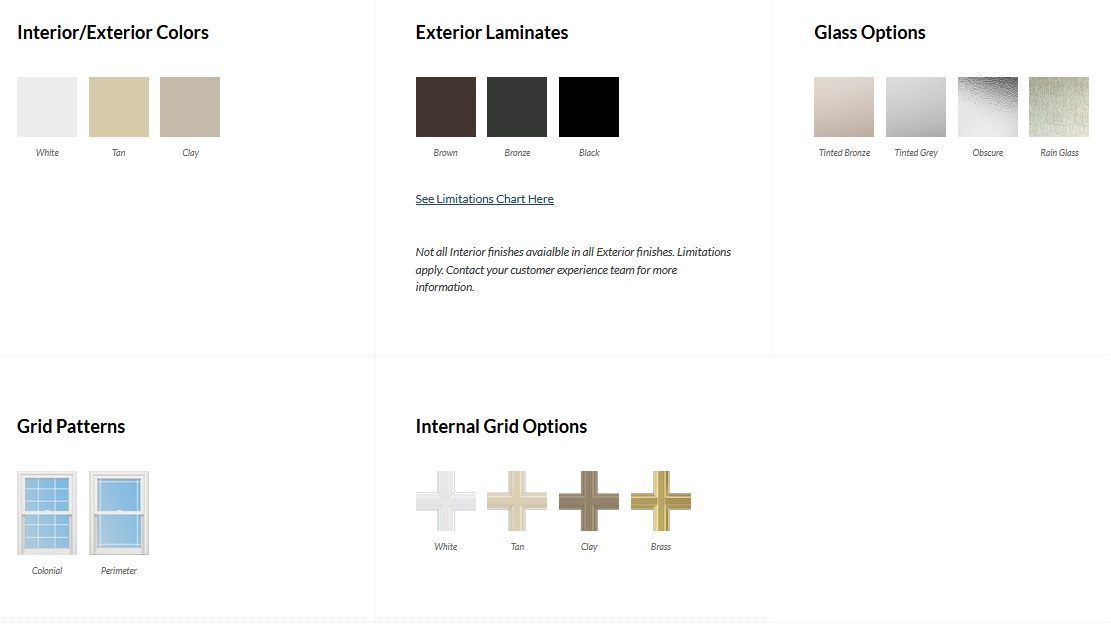Choose the Clay internal grid cross
The image size is (1111, 627).
pyautogui.click(x=589, y=501)
